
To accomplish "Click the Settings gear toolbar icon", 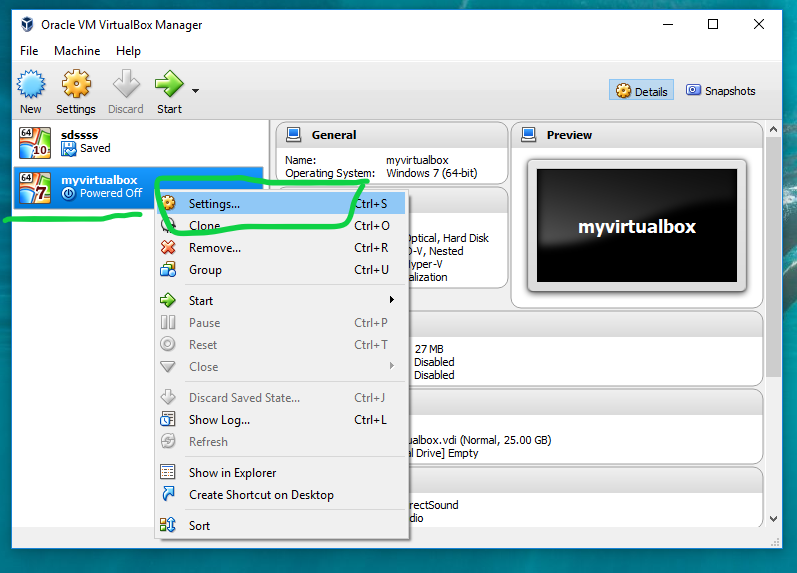I will 76,85.
